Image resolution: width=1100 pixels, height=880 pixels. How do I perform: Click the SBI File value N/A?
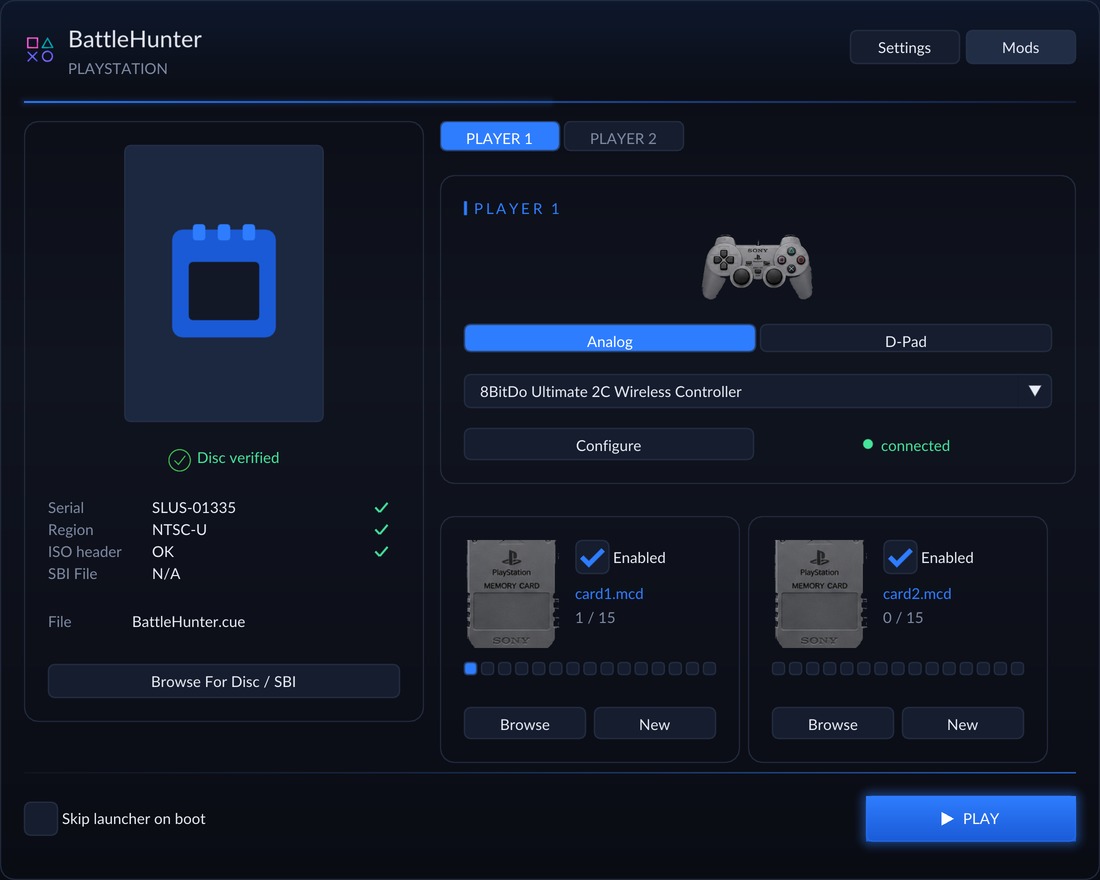click(166, 573)
